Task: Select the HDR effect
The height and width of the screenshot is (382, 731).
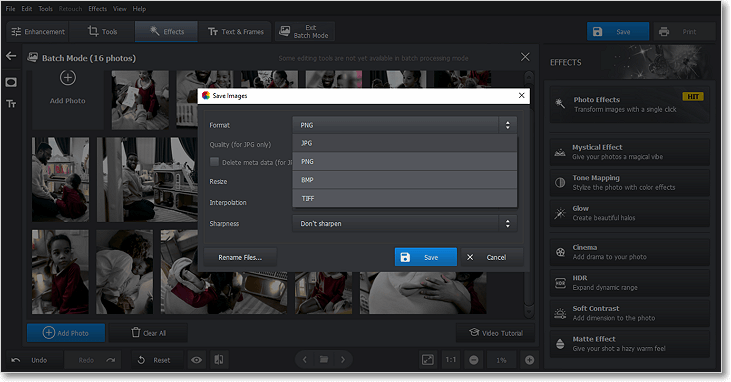Action: coord(629,283)
